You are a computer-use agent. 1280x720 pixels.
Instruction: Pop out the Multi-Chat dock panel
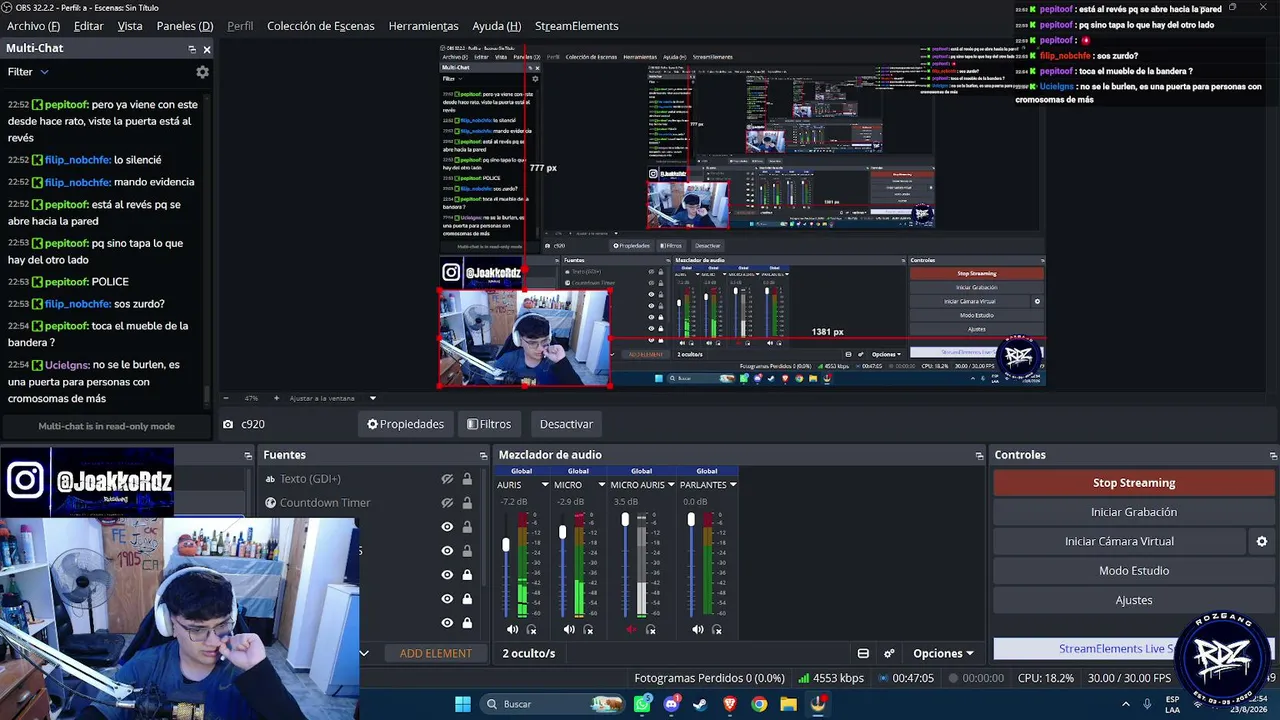pos(192,49)
